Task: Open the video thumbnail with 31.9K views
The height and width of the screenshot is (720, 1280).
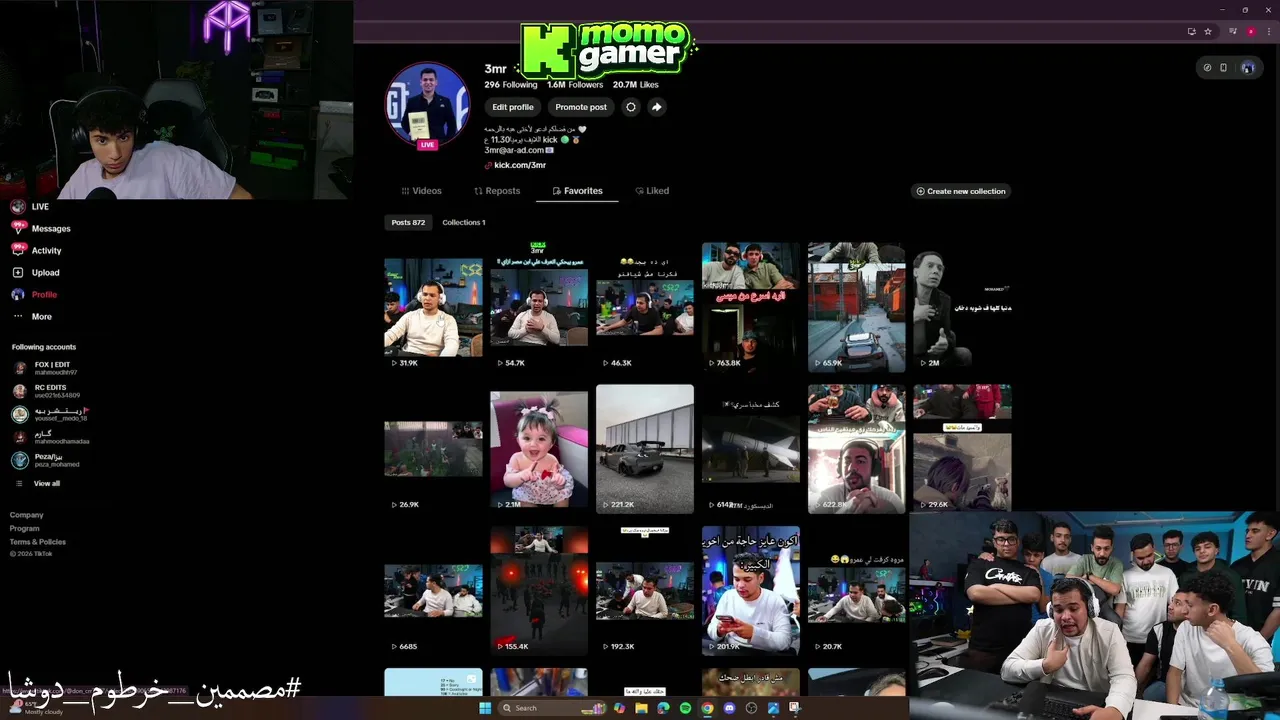Action: pyautogui.click(x=433, y=307)
